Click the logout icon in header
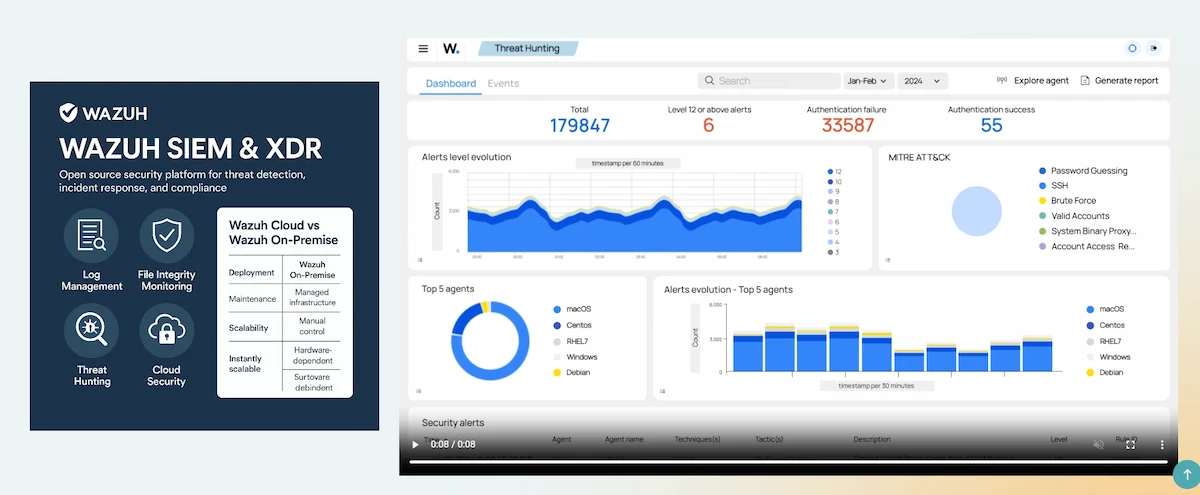1200x495 pixels. pyautogui.click(x=1154, y=48)
